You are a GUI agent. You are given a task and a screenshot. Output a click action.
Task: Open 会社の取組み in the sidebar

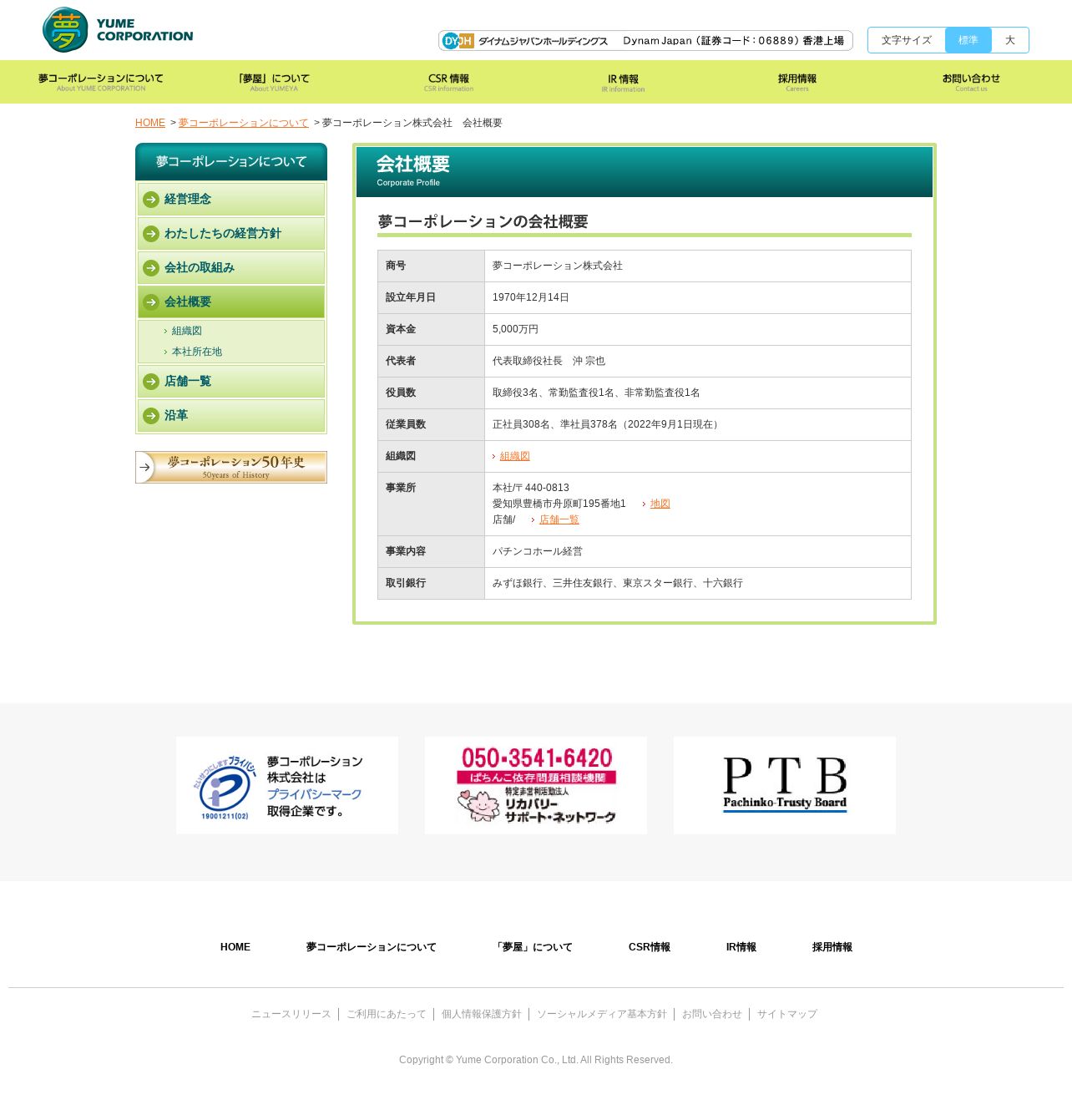pos(231,268)
